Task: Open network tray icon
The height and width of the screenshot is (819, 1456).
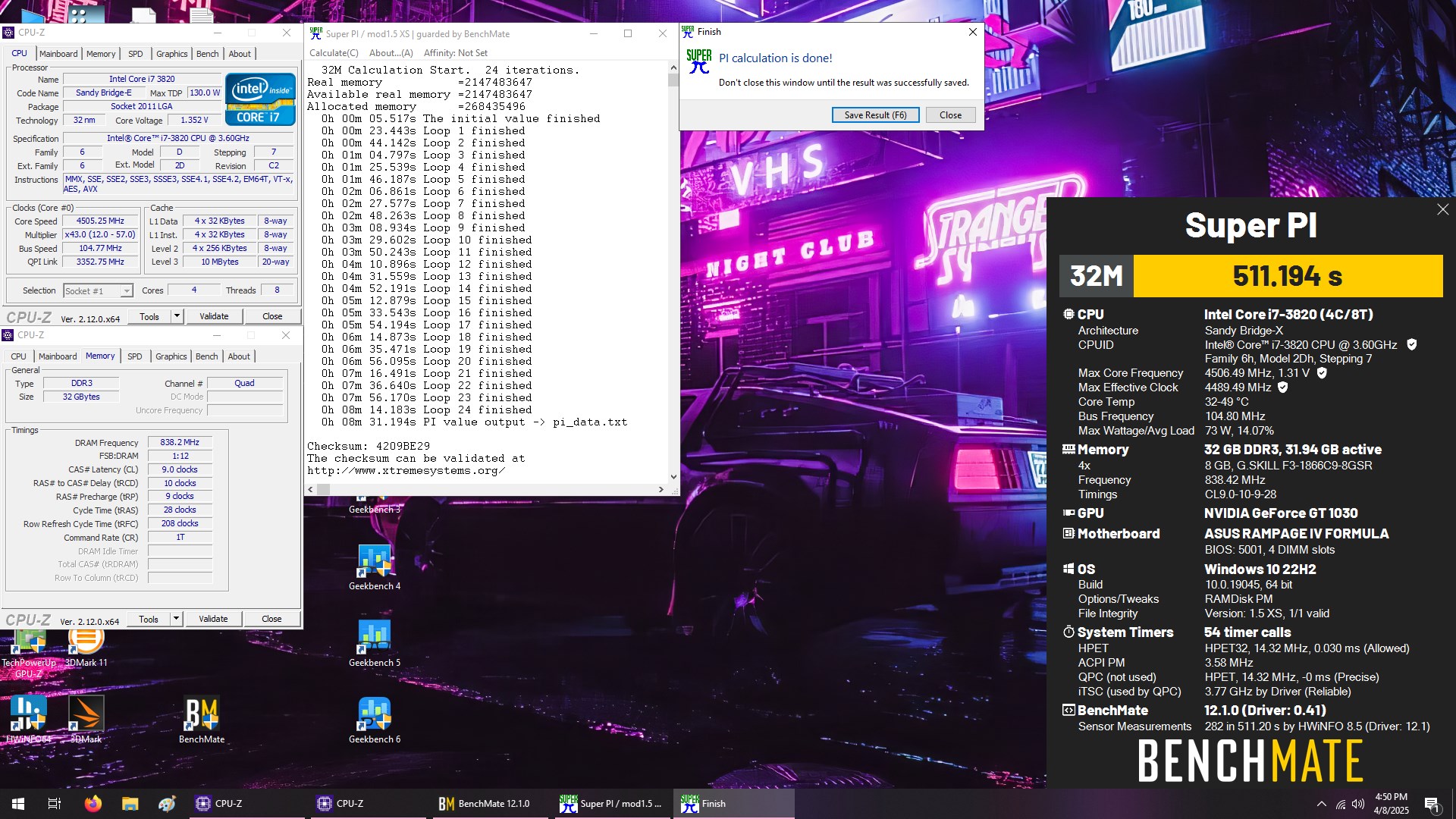Action: coord(1341,804)
